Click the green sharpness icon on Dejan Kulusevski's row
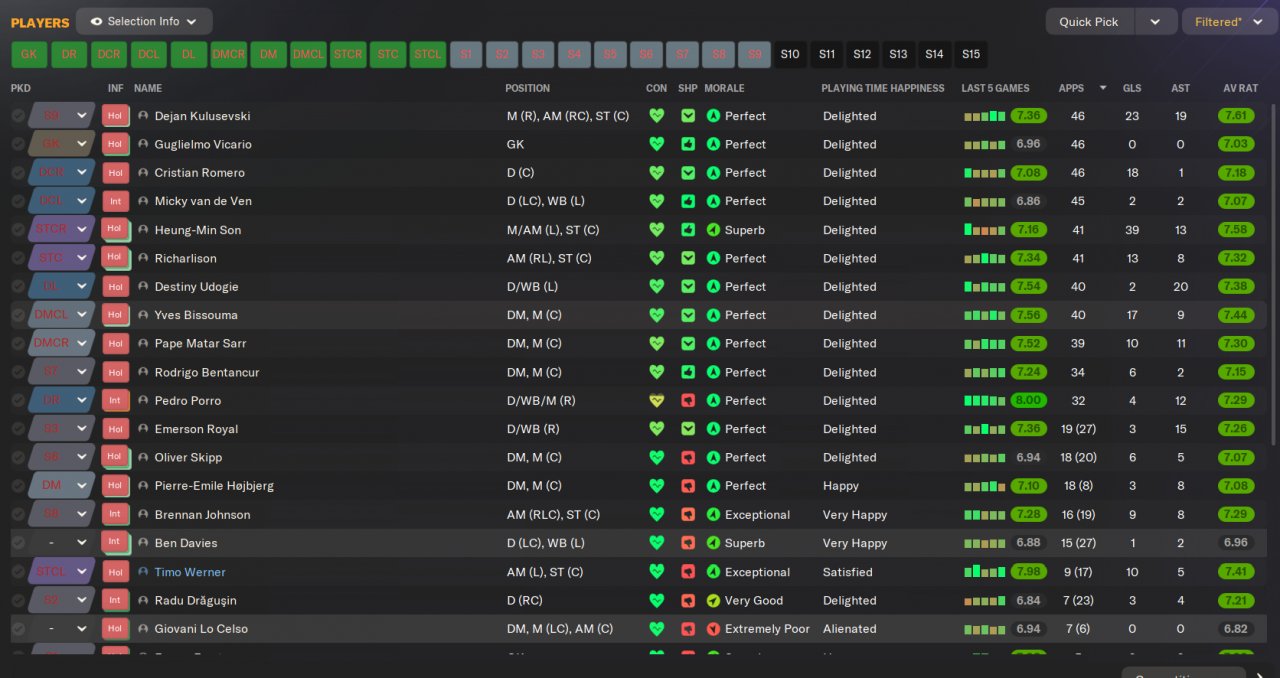Screen dimensions: 1280x678 688,116
